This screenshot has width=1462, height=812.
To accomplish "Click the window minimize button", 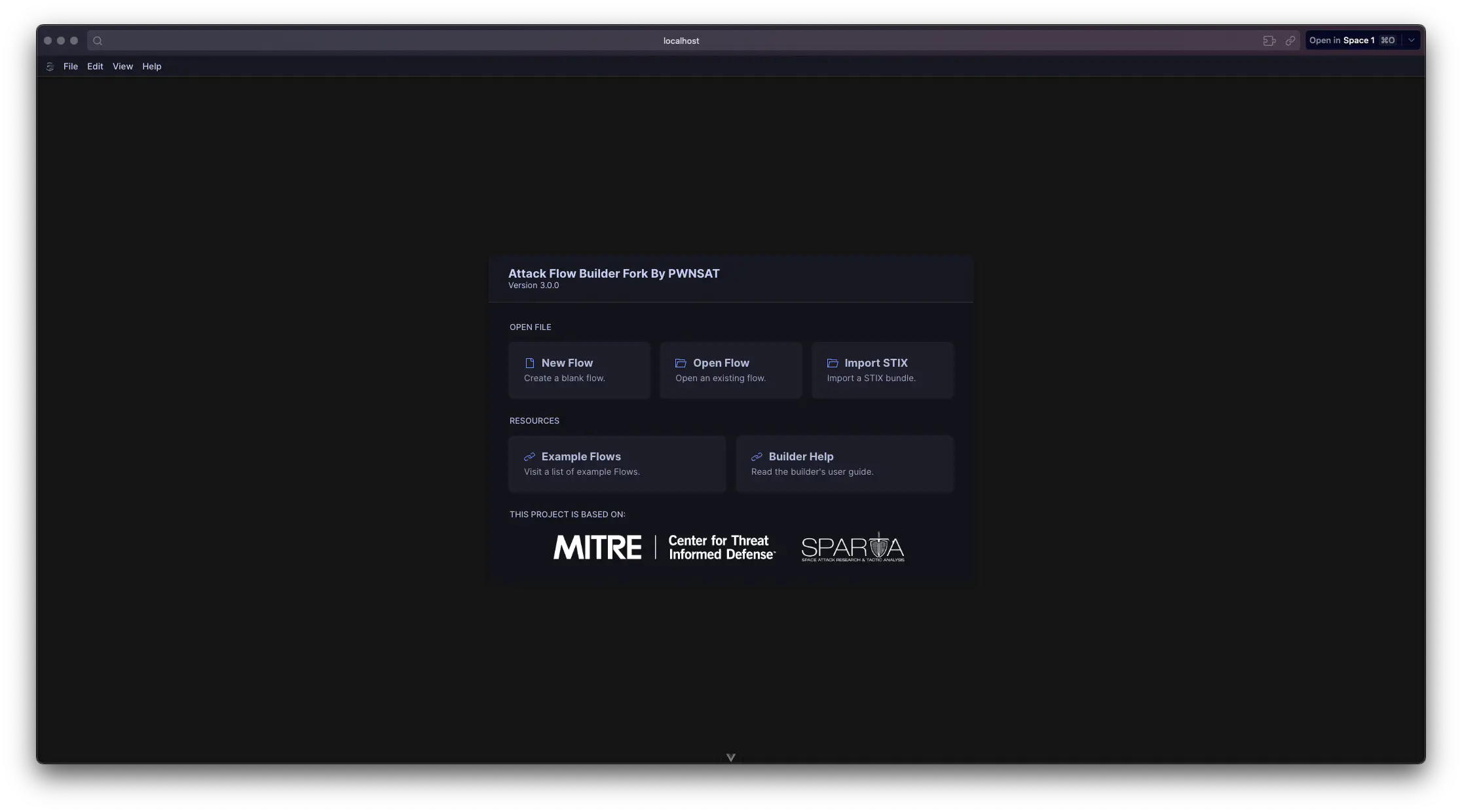I will point(61,41).
